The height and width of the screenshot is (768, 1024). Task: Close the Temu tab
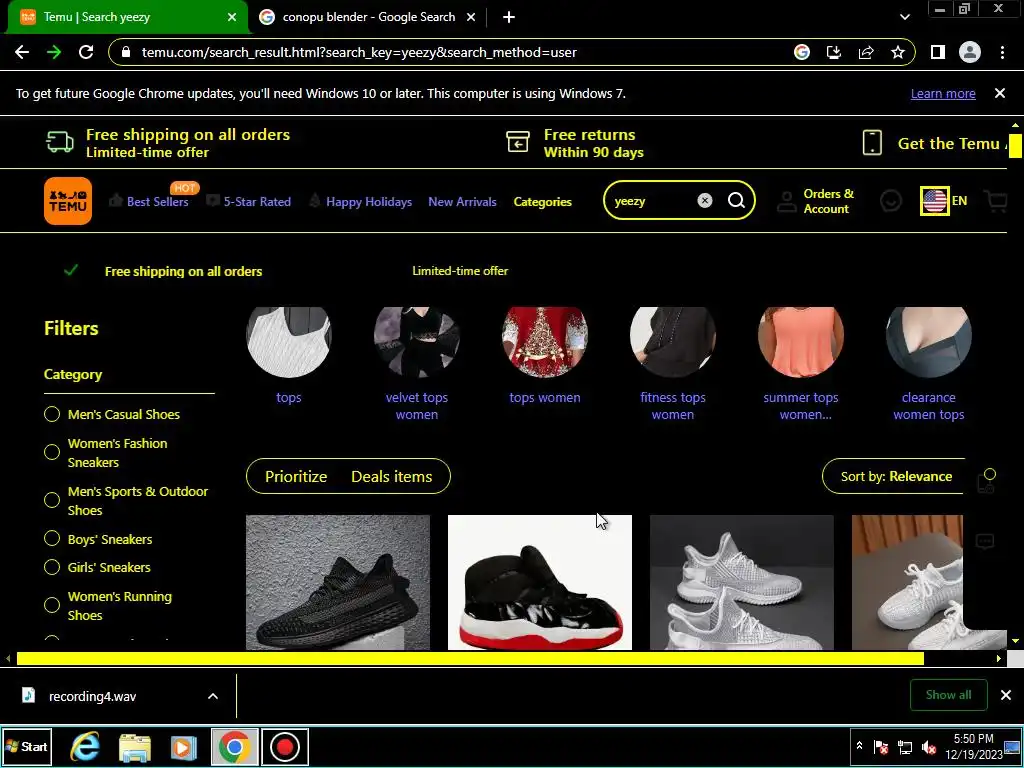(x=232, y=17)
